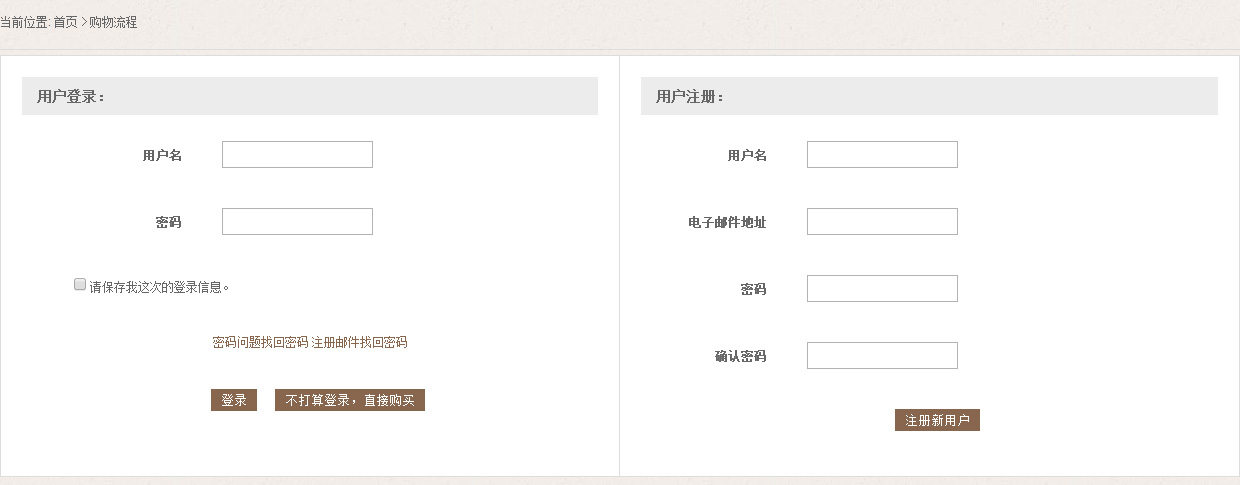This screenshot has height=485, width=1240.
Task: Click the 用户名 label in login section
Action: tap(162, 155)
